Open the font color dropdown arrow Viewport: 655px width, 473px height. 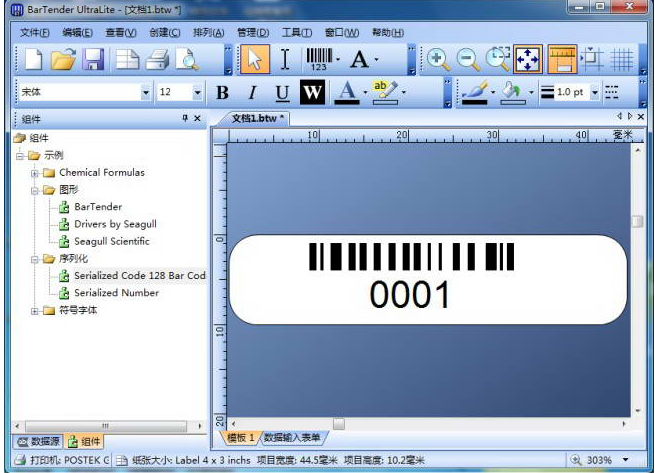tap(366, 92)
